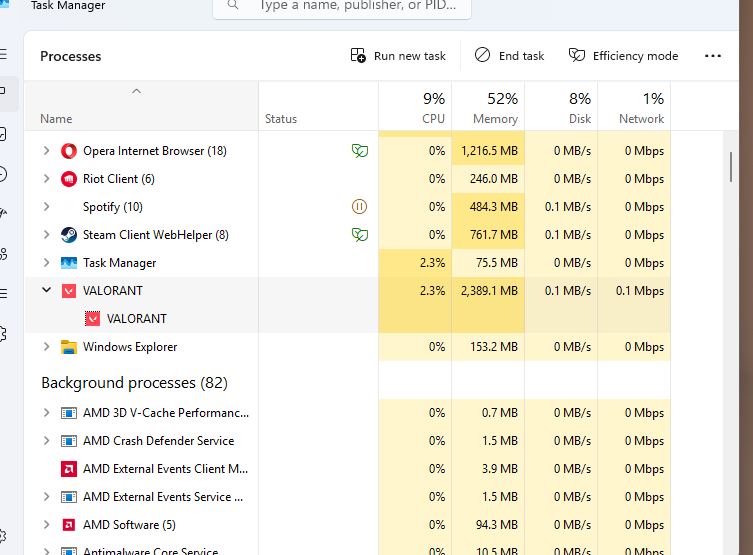Click the vertical scrollbar thumb
Image resolution: width=753 pixels, height=555 pixels.
pyautogui.click(x=731, y=180)
